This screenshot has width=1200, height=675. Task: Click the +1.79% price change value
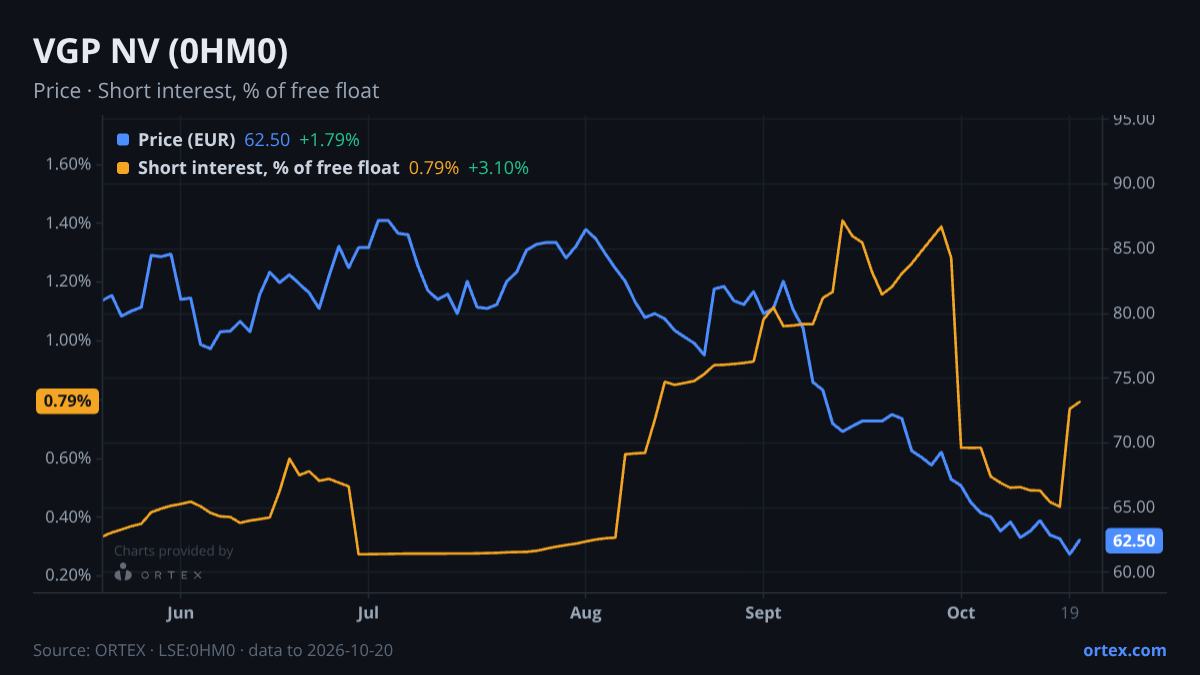click(329, 139)
